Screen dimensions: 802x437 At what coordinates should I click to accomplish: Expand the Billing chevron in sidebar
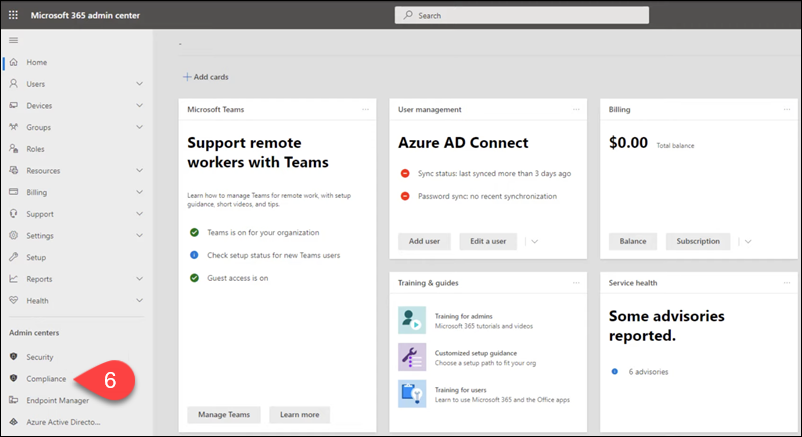coord(139,192)
